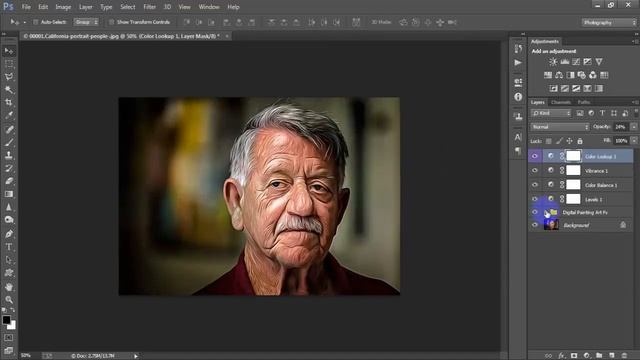Create a new group button
640x360 pixels.
coord(599,356)
